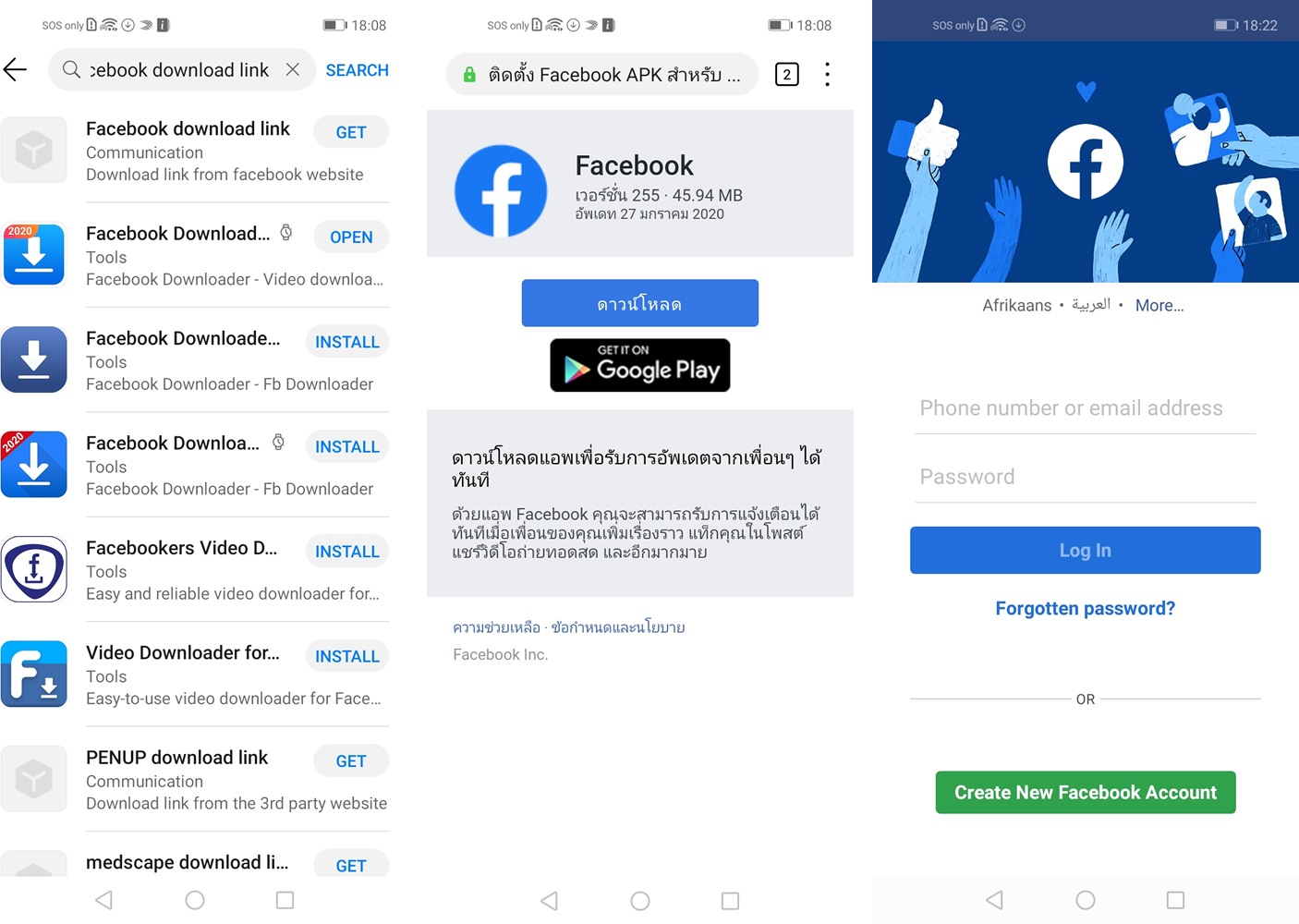The width and height of the screenshot is (1299, 924).
Task: Open Facebookers Video Downloader shield icon
Action: pos(34,569)
